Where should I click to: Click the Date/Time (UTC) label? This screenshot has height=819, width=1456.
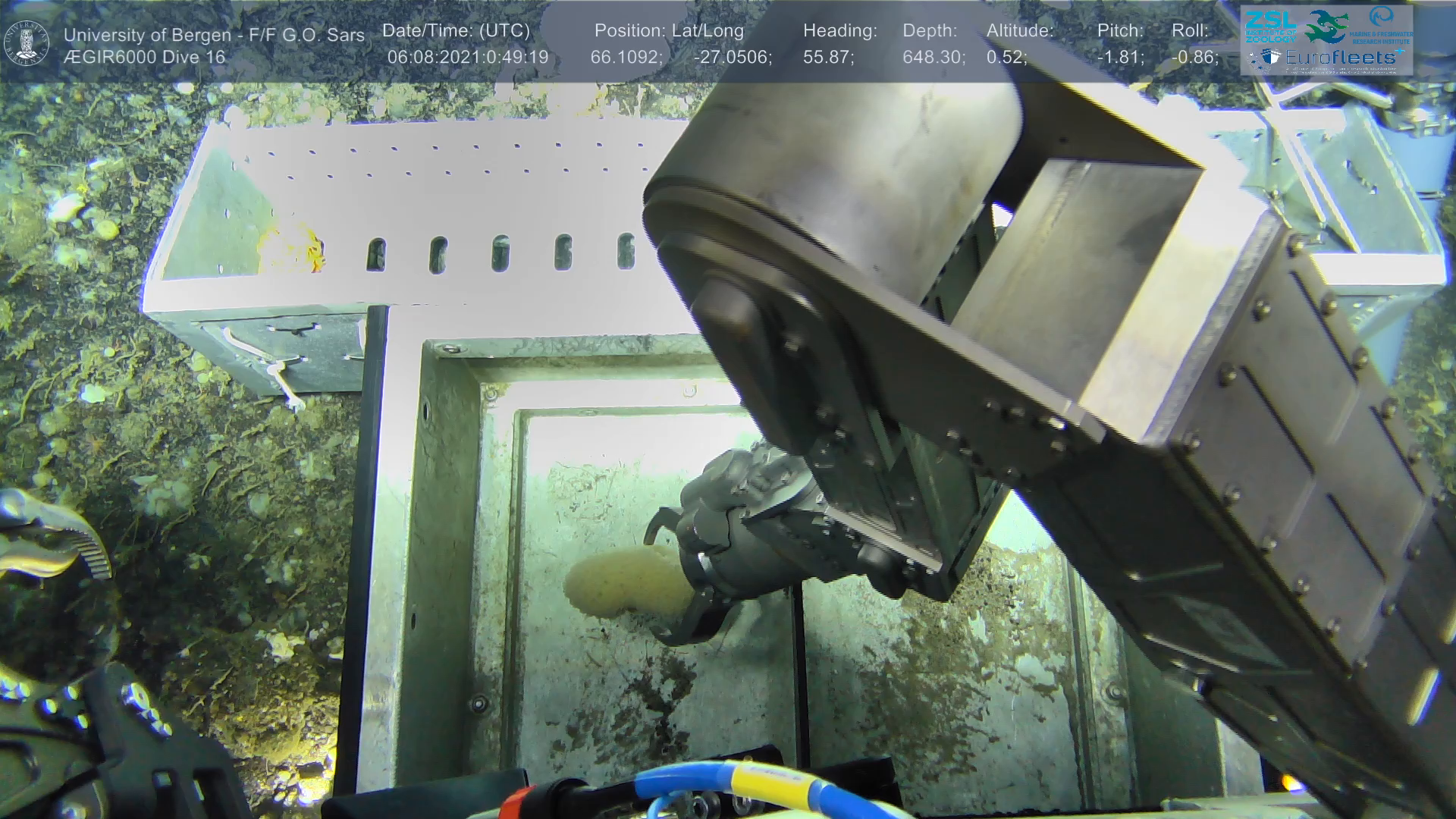(456, 31)
